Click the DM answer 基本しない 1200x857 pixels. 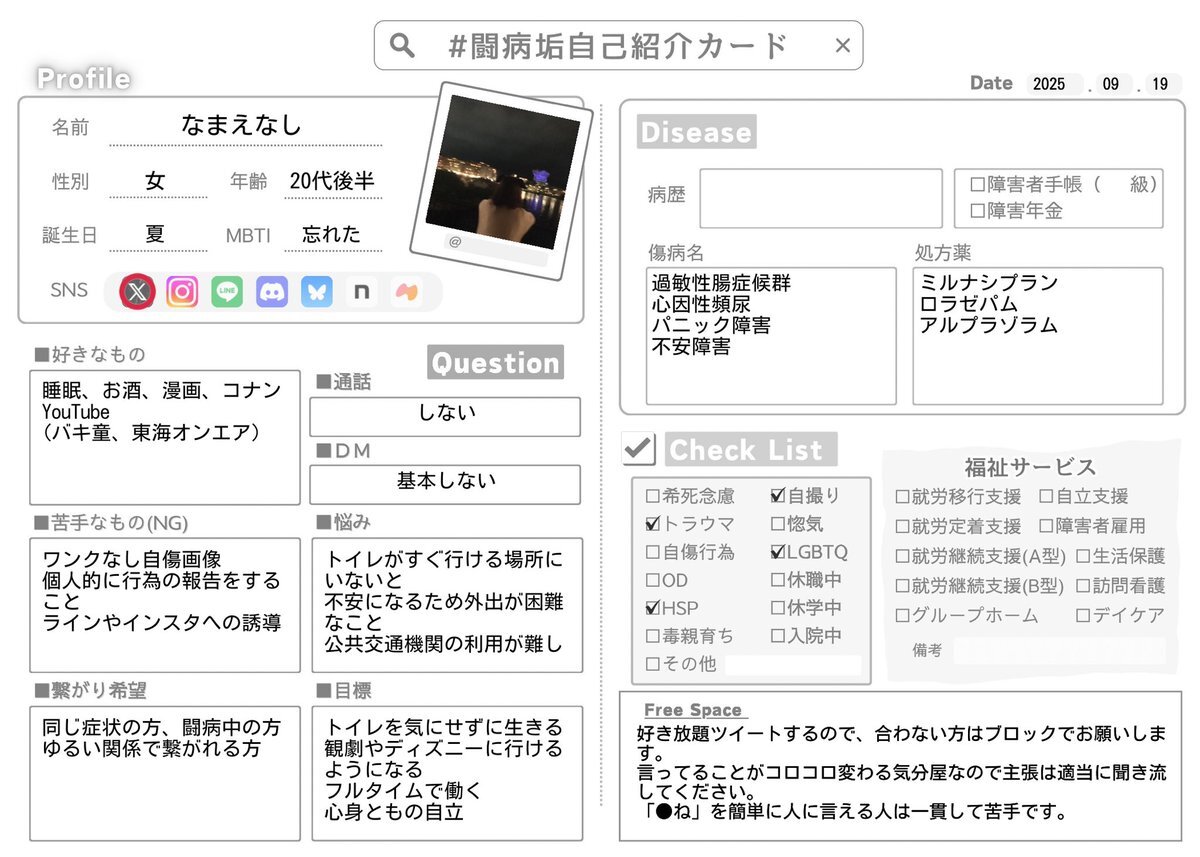coord(445,481)
